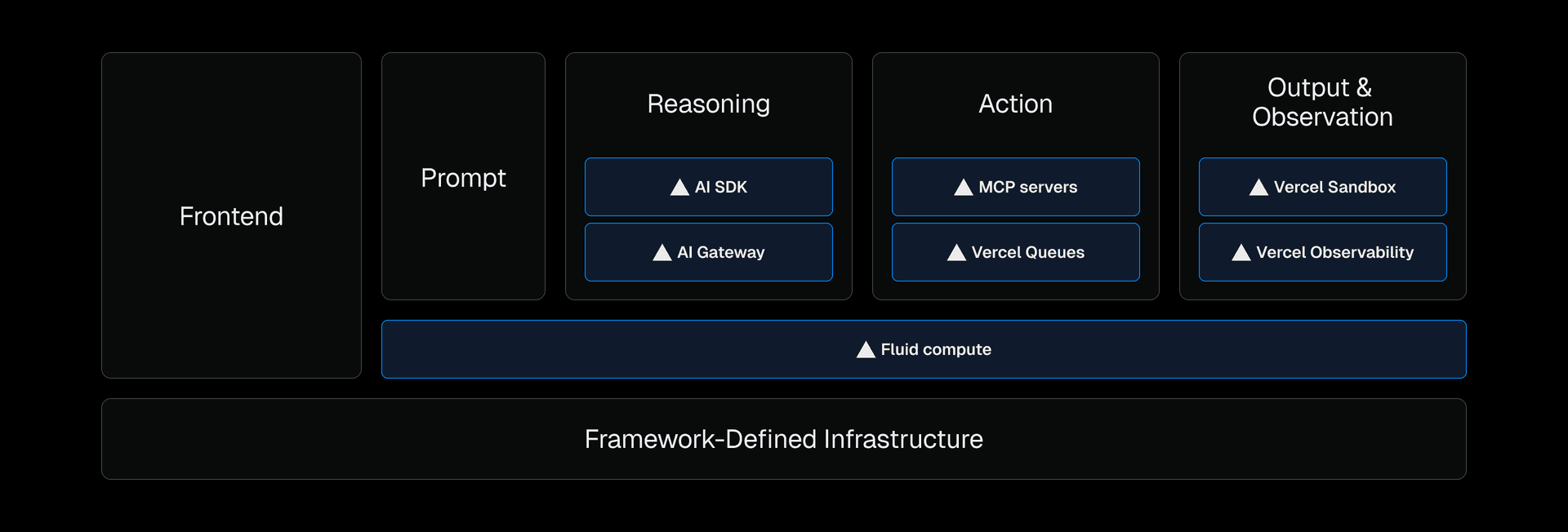
Task: Select the Frontend block
Action: tap(231, 216)
